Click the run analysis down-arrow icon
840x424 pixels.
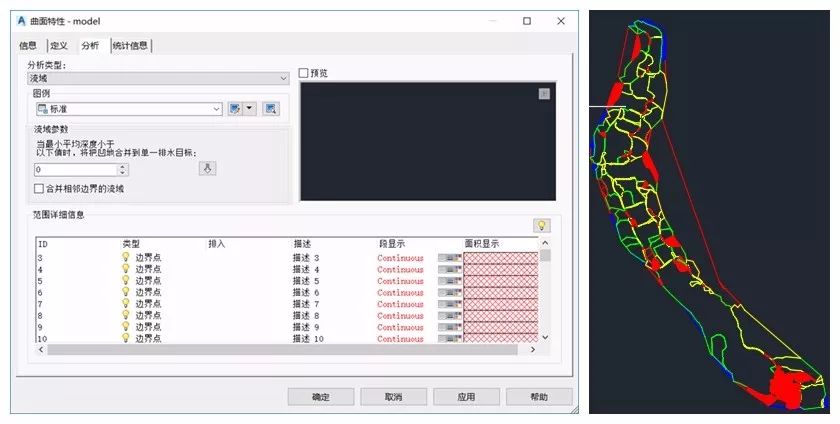pos(208,169)
